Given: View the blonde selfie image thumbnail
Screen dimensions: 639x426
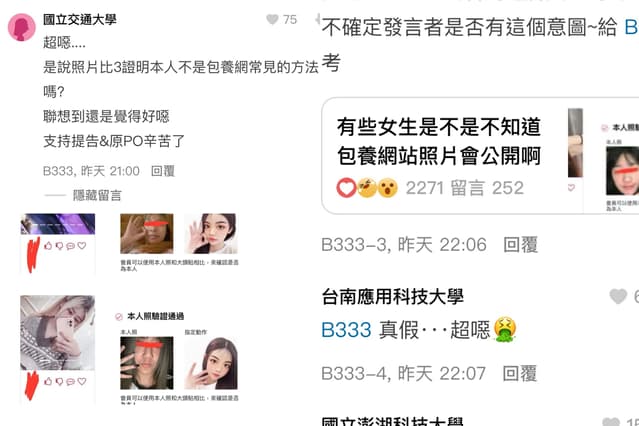Looking at the screenshot, I should point(57,333).
